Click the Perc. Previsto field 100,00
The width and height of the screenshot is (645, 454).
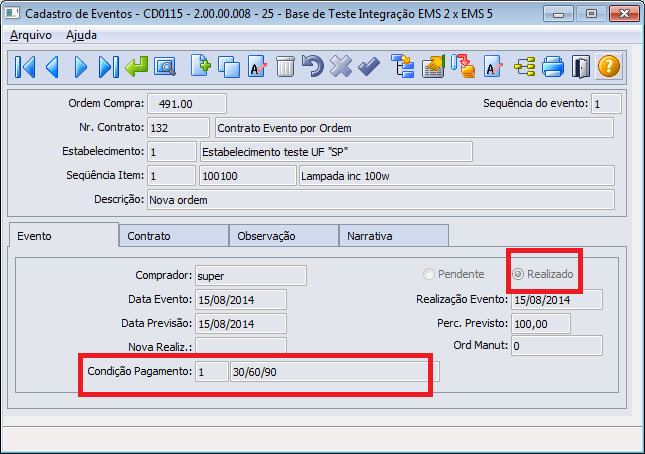click(541, 324)
